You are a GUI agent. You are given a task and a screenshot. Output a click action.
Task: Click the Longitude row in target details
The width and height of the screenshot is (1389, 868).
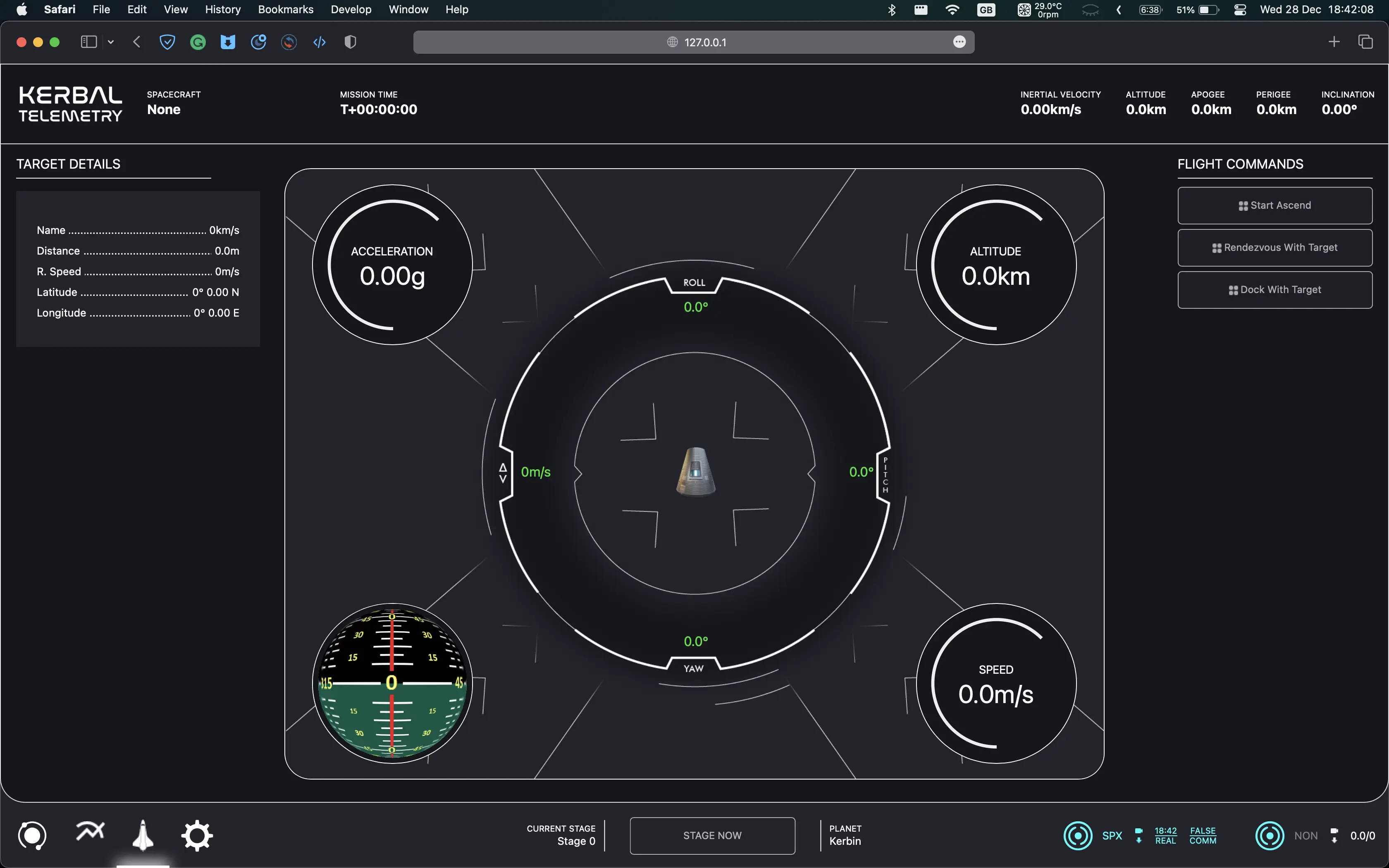[x=138, y=313]
